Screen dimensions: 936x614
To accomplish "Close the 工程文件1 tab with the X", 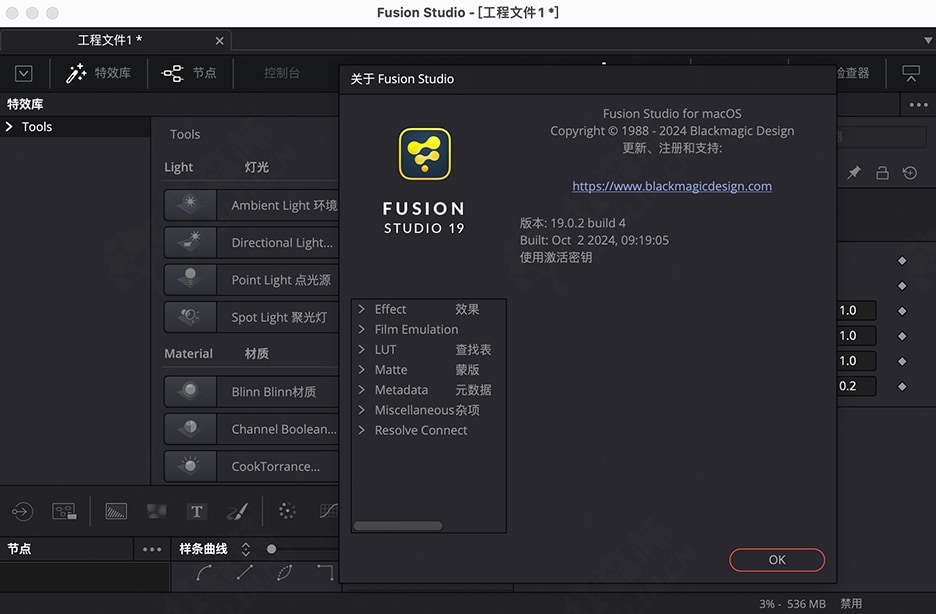I will click(x=219, y=41).
